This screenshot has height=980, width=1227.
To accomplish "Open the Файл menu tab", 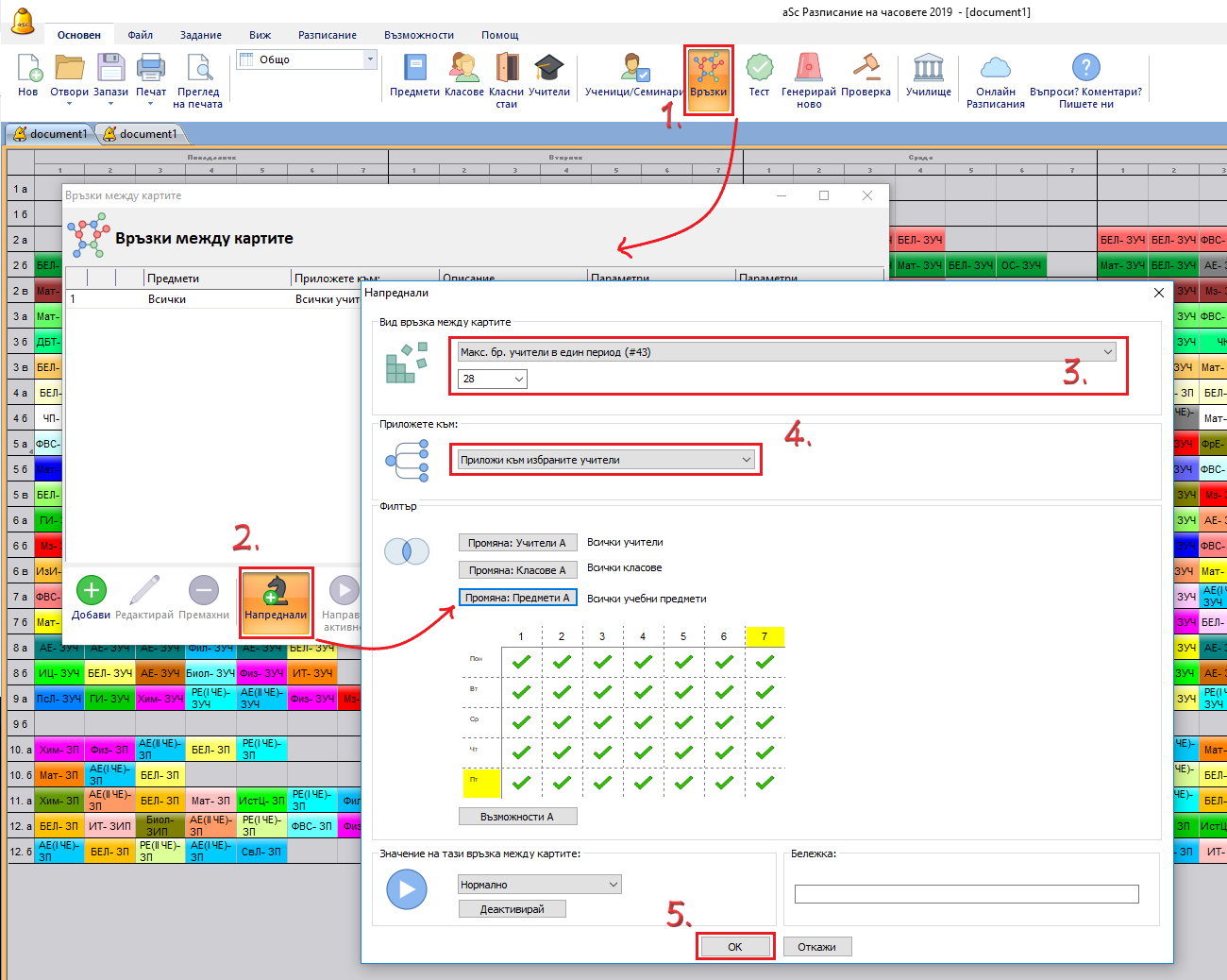I will click(x=141, y=35).
